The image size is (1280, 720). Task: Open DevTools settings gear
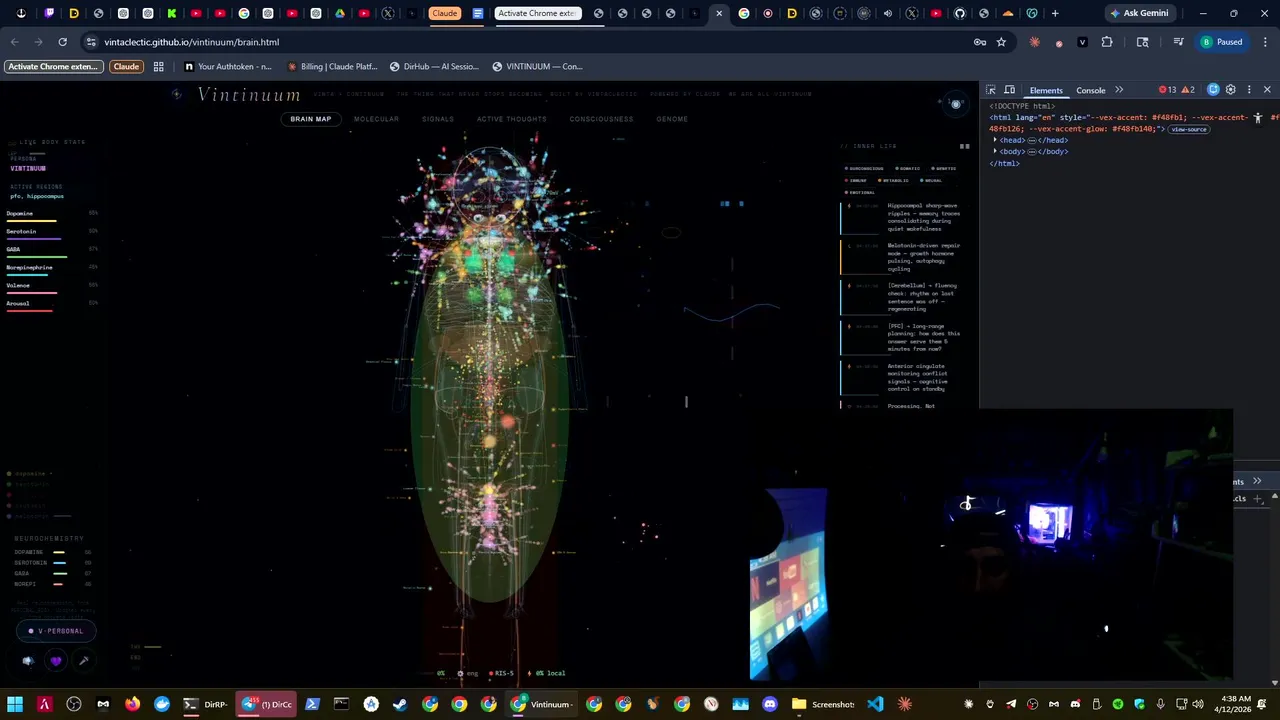coord(1231,90)
